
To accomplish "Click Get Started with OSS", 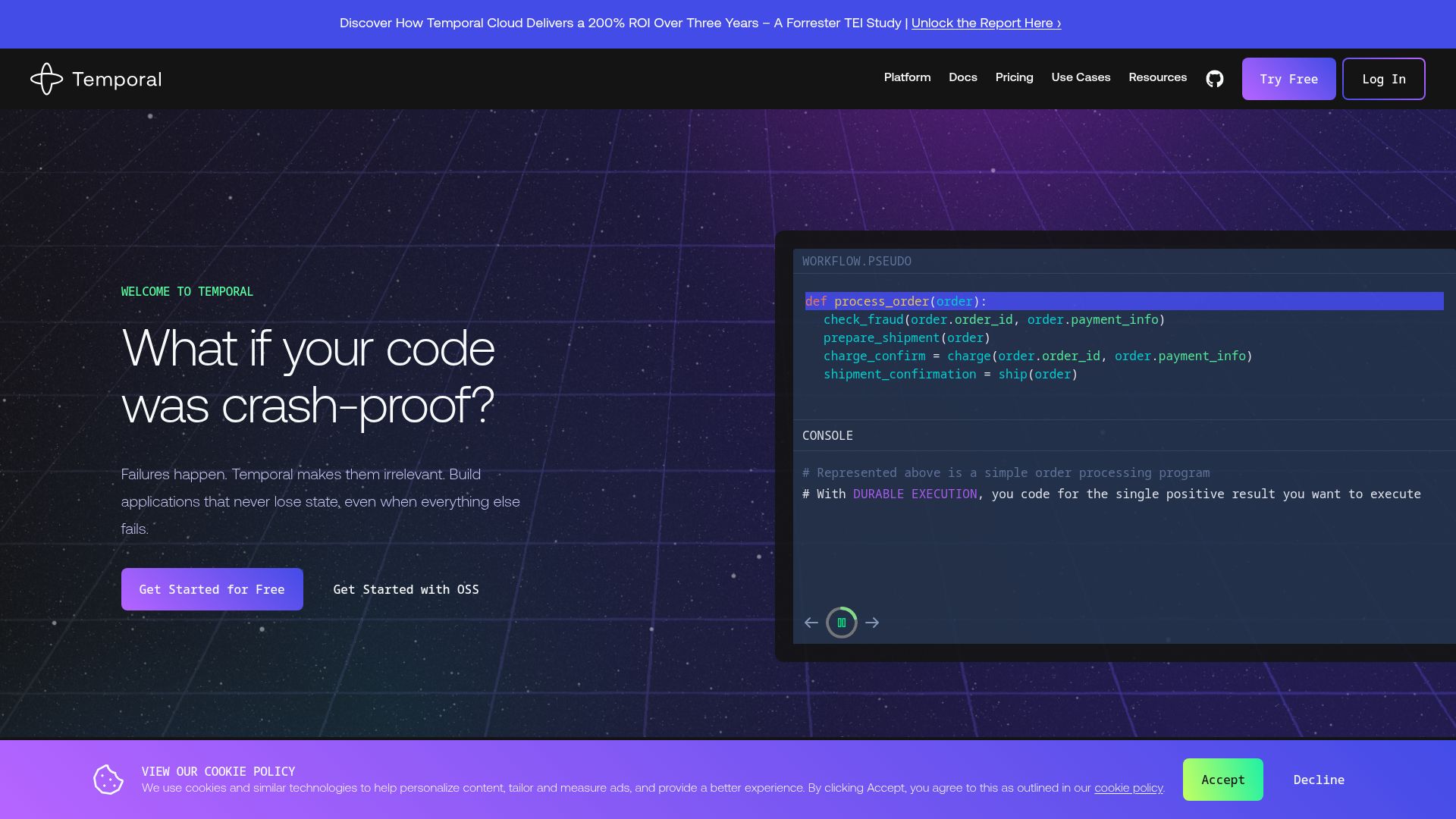I will tap(406, 589).
